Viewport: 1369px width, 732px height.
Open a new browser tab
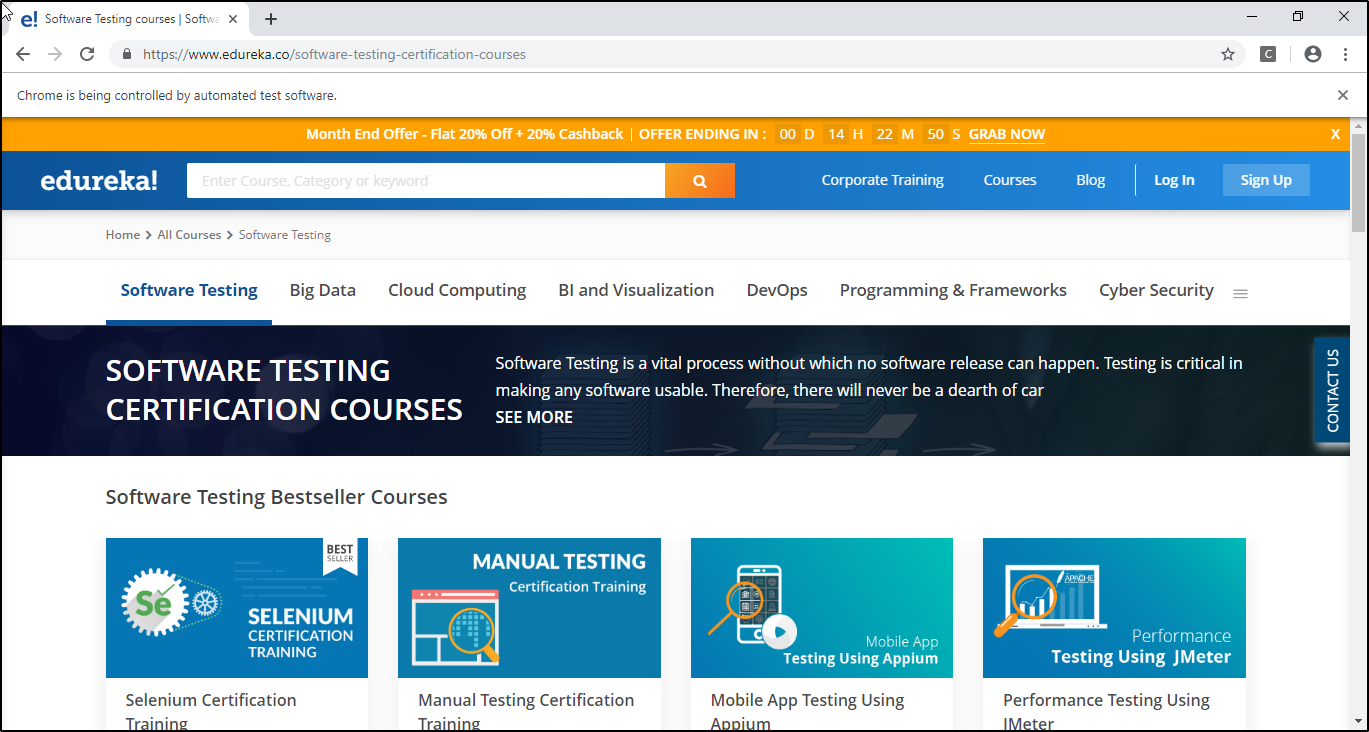(x=271, y=19)
